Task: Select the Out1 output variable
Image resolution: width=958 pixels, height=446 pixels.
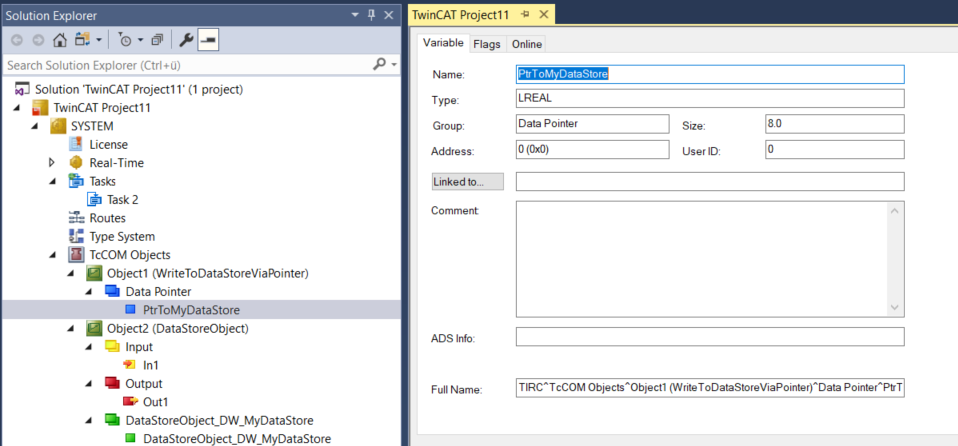Action: point(155,401)
